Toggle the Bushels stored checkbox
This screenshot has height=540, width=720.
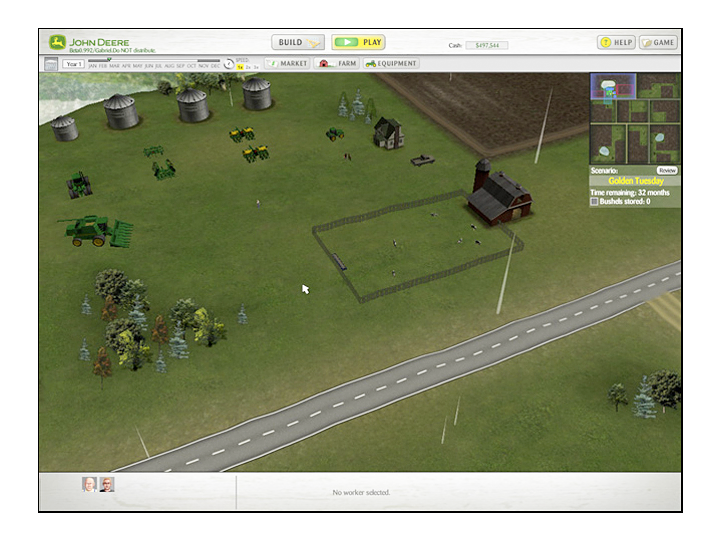click(594, 202)
